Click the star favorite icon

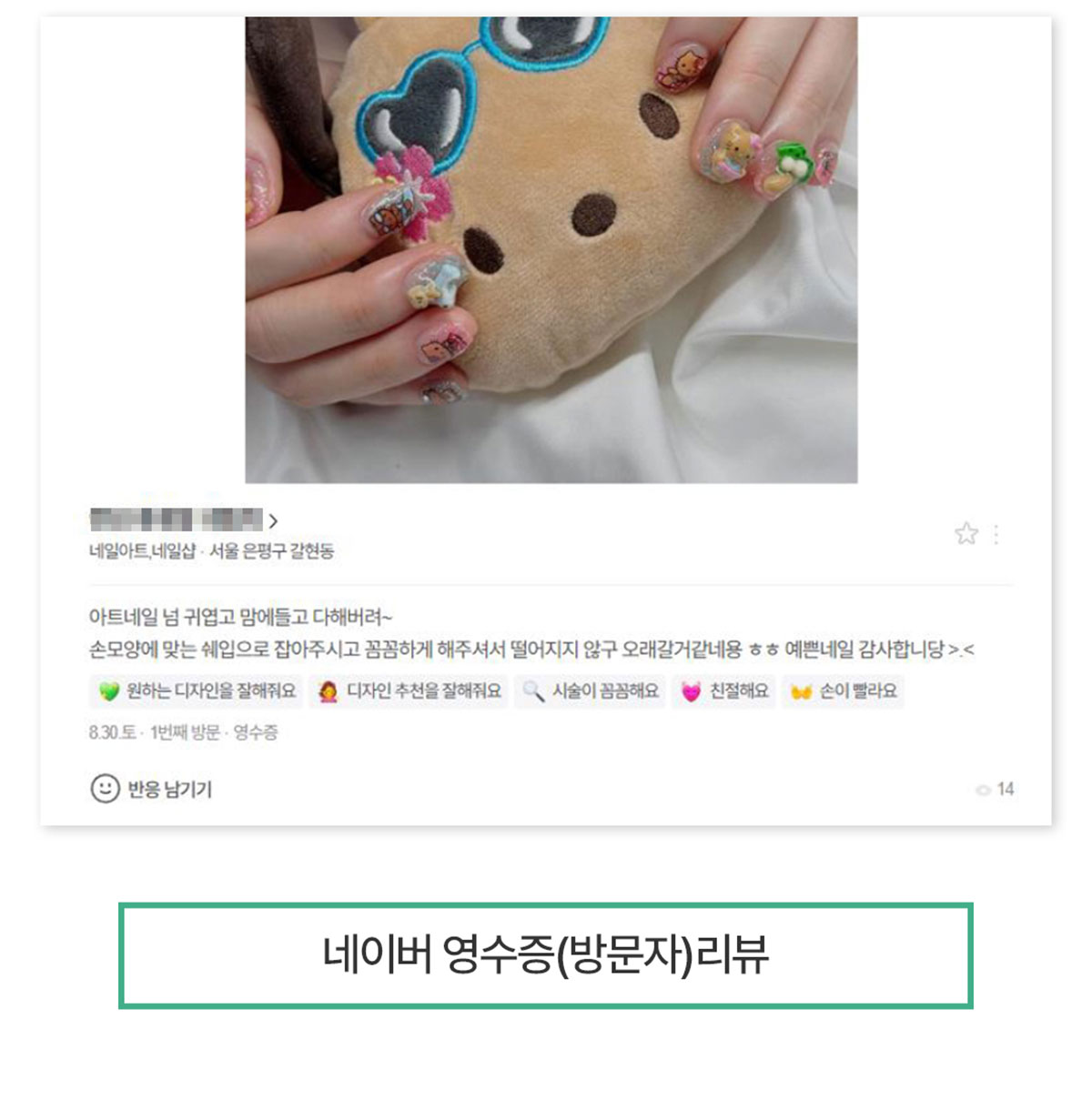[x=966, y=534]
